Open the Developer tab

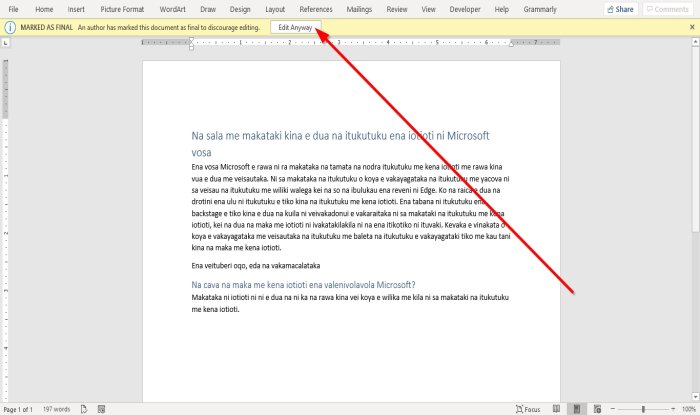point(465,9)
